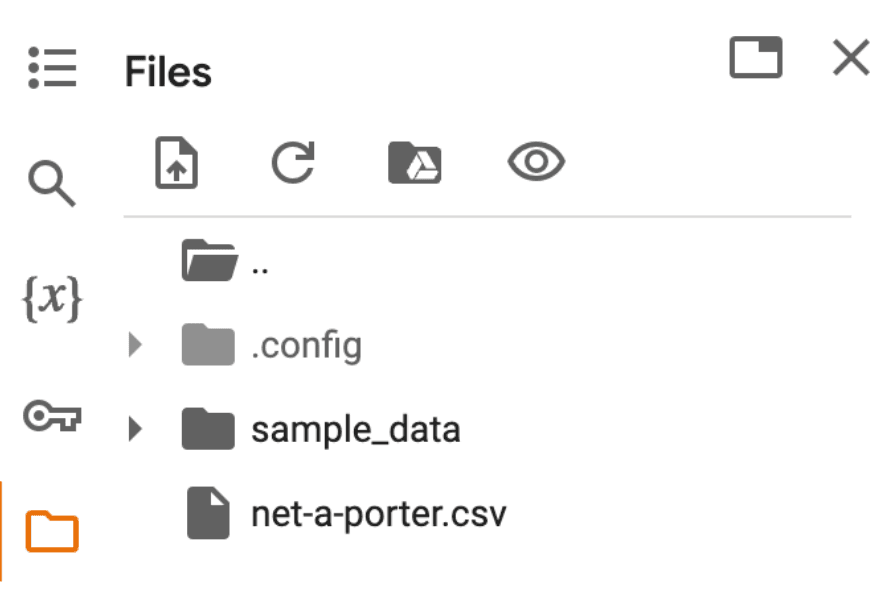Upload a file to session storage
890x592 pixels.
click(175, 162)
